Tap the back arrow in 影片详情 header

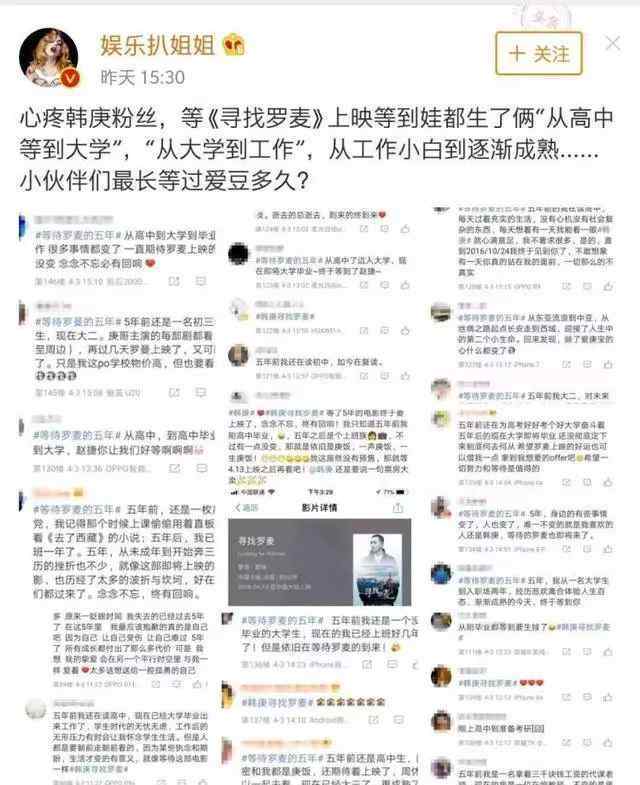point(237,508)
